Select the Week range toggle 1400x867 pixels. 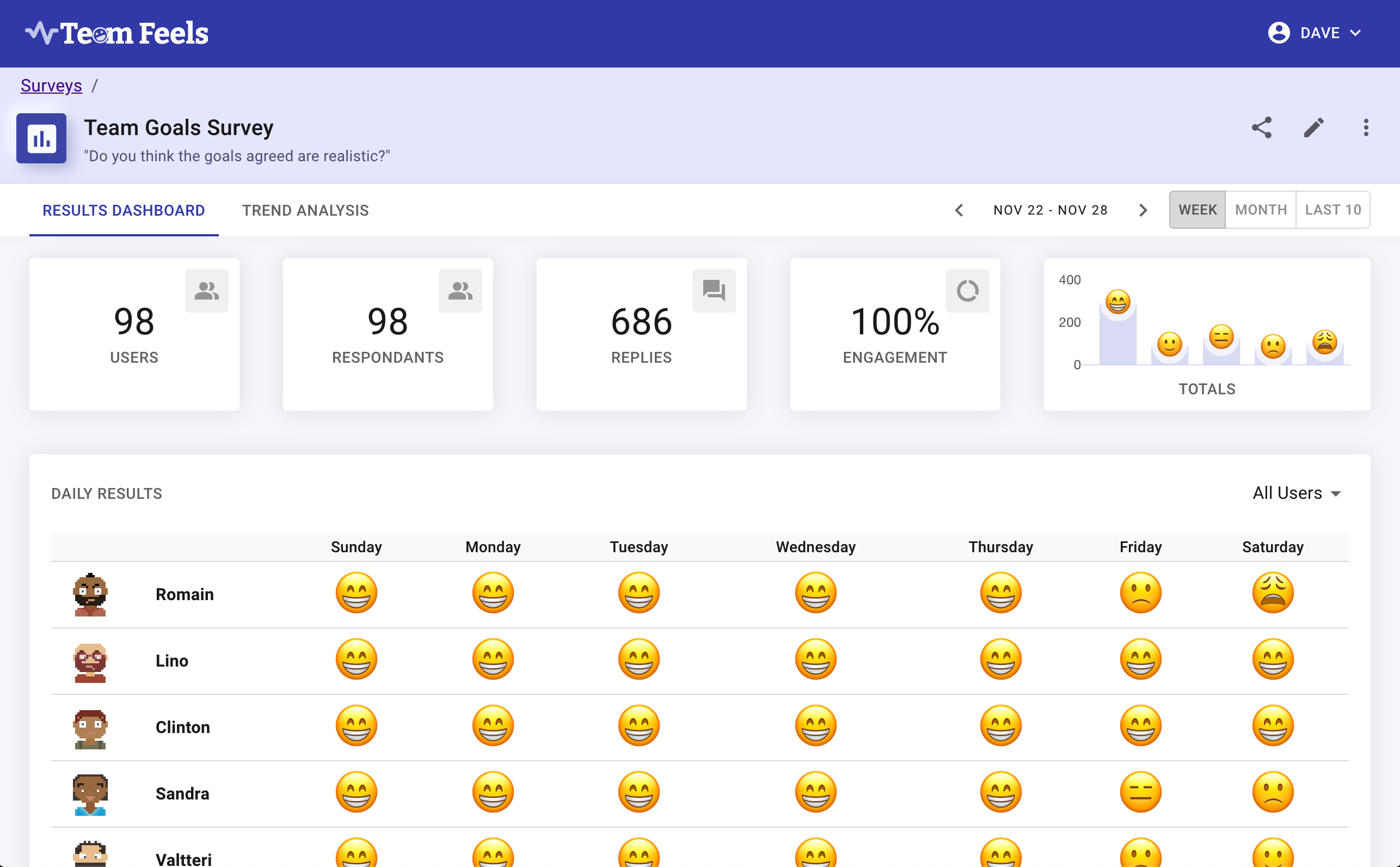pyautogui.click(x=1197, y=210)
